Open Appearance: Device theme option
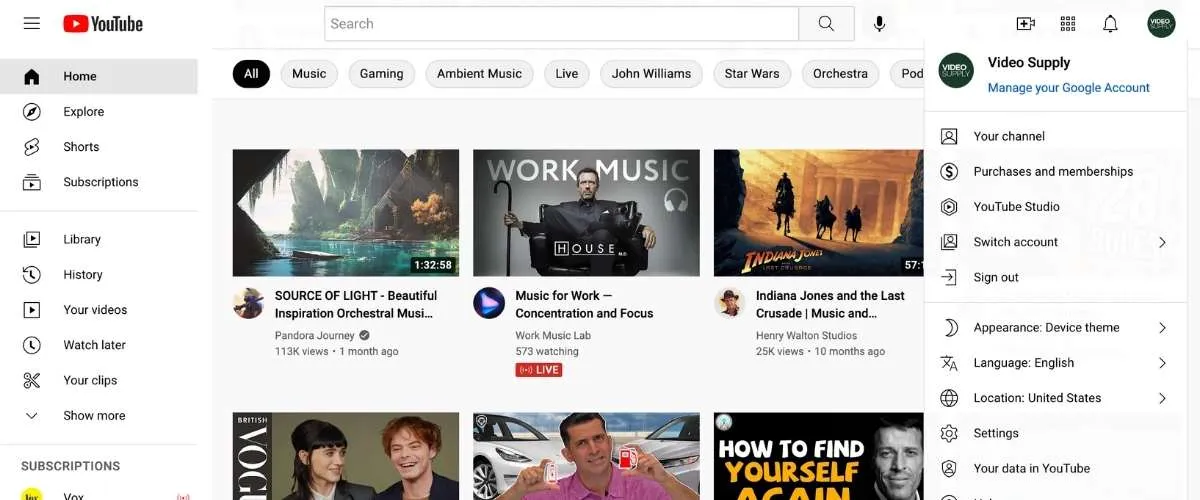The height and width of the screenshot is (500, 1200). 1055,327
